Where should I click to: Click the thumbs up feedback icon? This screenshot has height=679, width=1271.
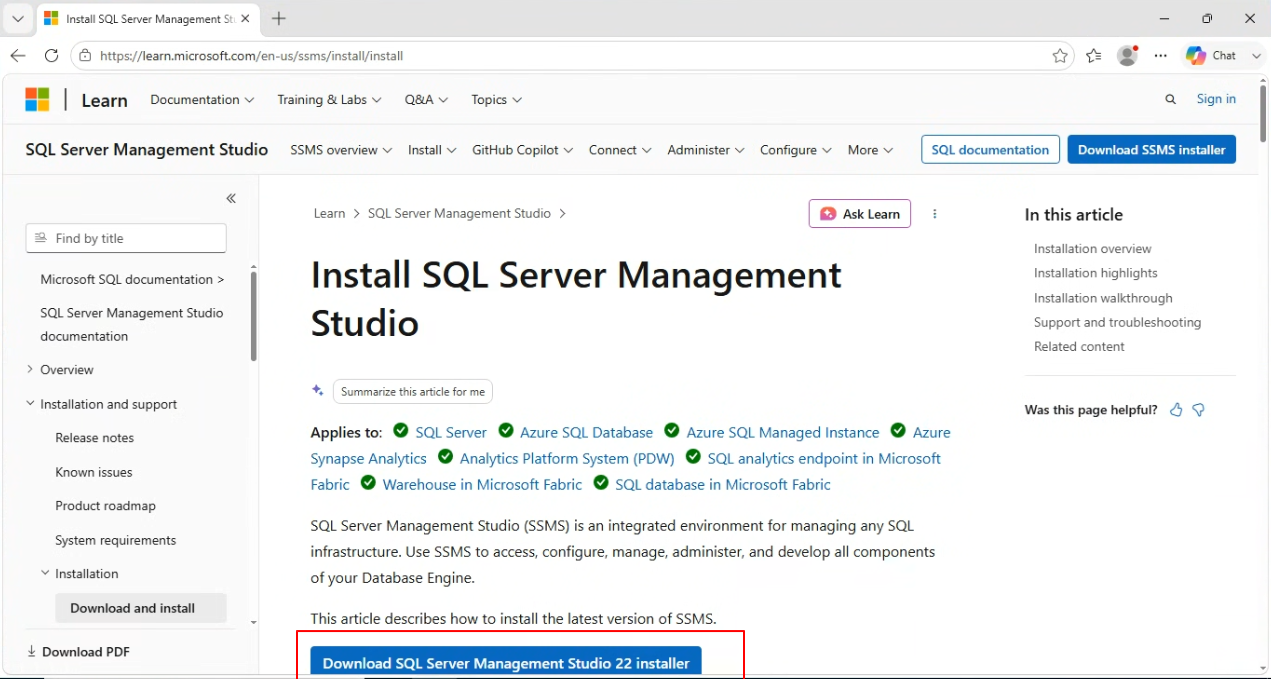(x=1176, y=410)
